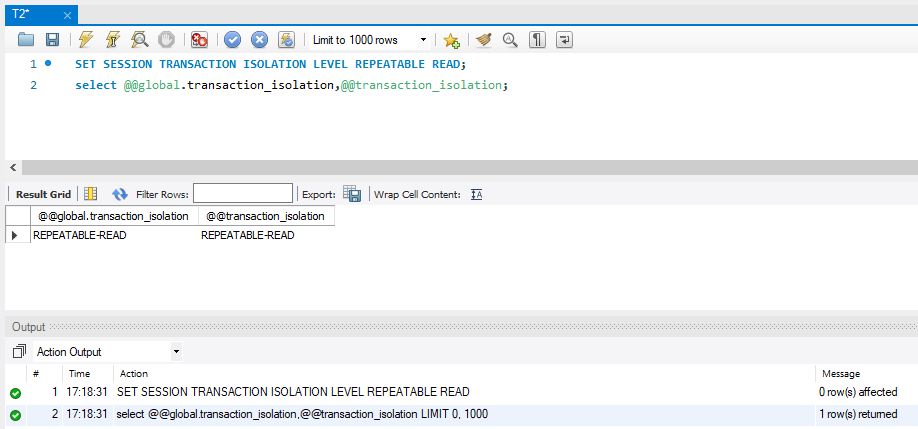918x429 pixels.
Task: Execute all statements with lightning bolt
Action: pyautogui.click(x=85, y=40)
